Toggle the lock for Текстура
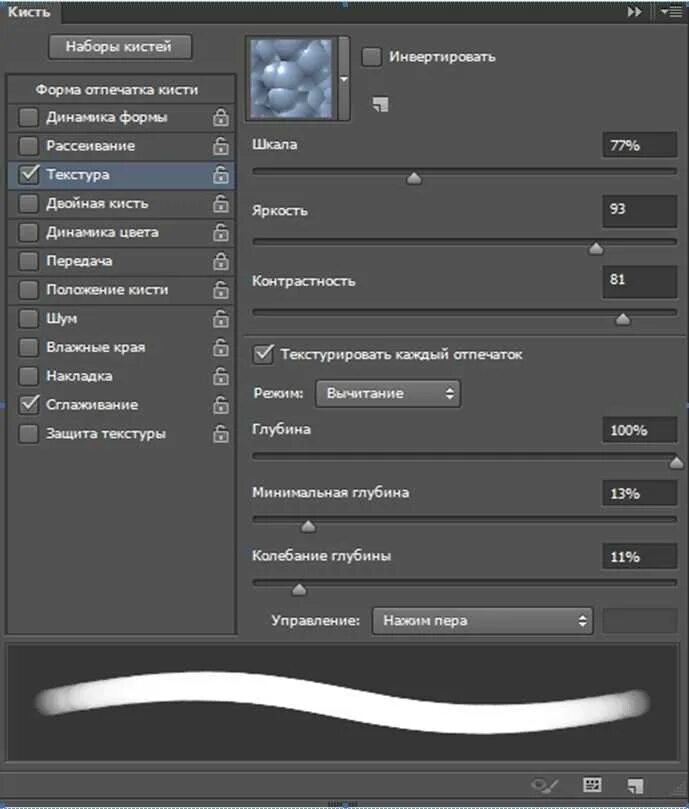 click(221, 175)
